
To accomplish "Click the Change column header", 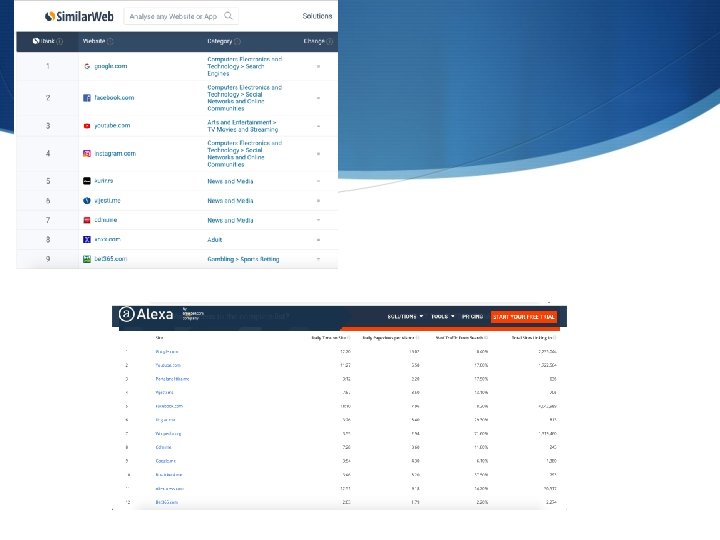I will [x=318, y=41].
